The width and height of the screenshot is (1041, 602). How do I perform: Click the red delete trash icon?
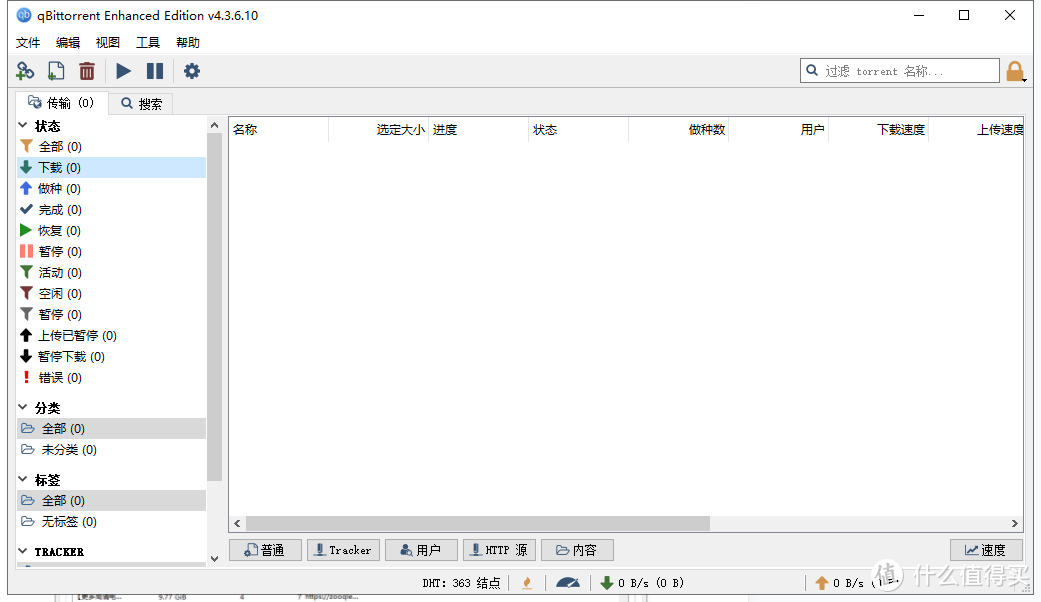(x=88, y=71)
